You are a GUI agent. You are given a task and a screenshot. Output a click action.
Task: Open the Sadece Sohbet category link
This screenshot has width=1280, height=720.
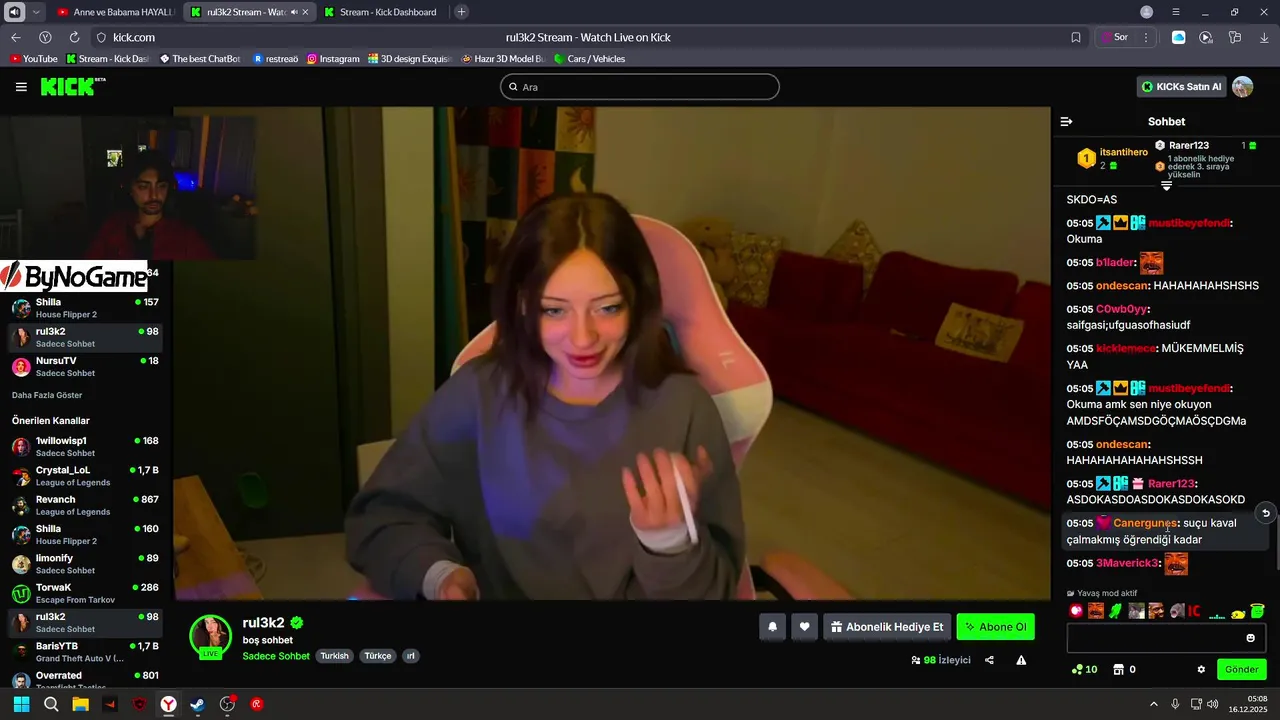276,656
